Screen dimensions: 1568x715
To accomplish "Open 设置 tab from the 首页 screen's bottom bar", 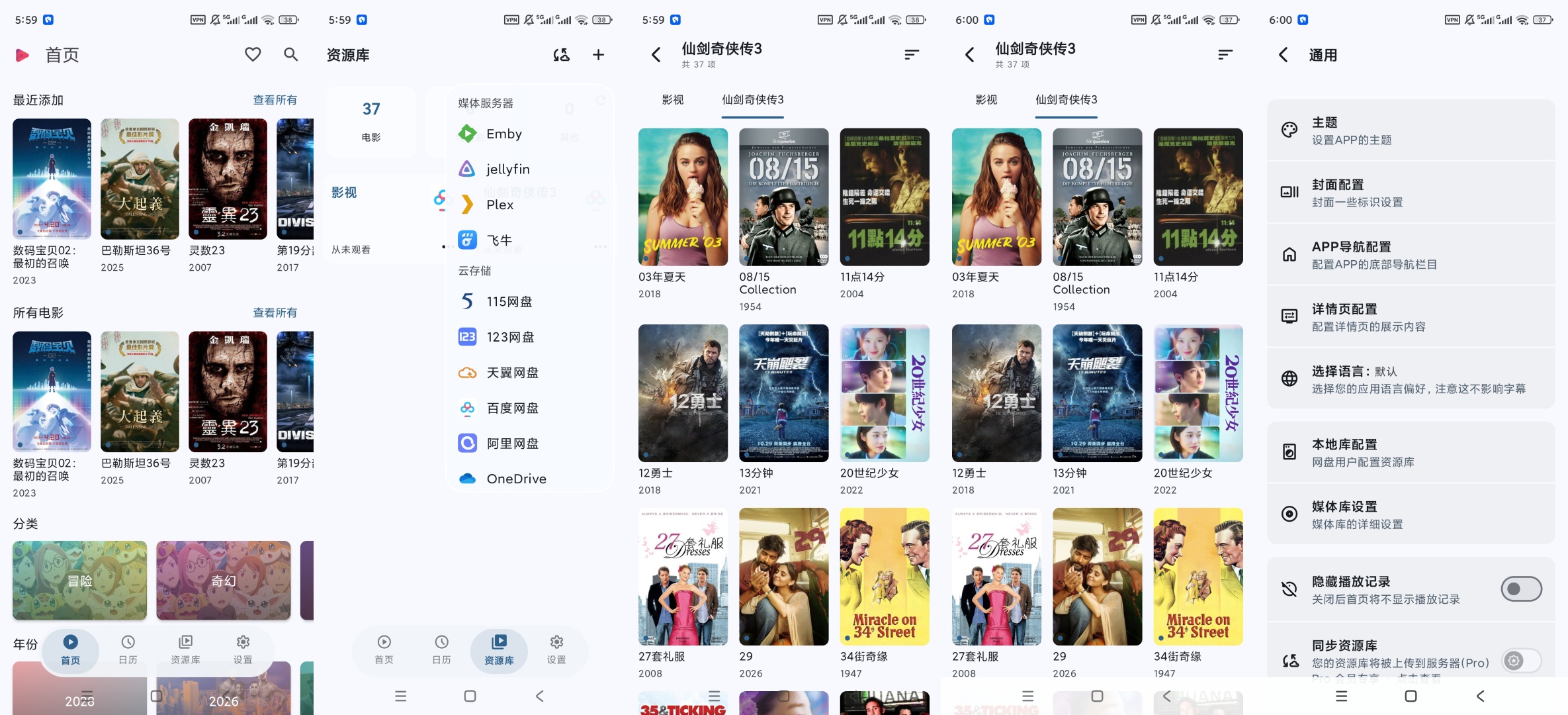I will coord(243,650).
